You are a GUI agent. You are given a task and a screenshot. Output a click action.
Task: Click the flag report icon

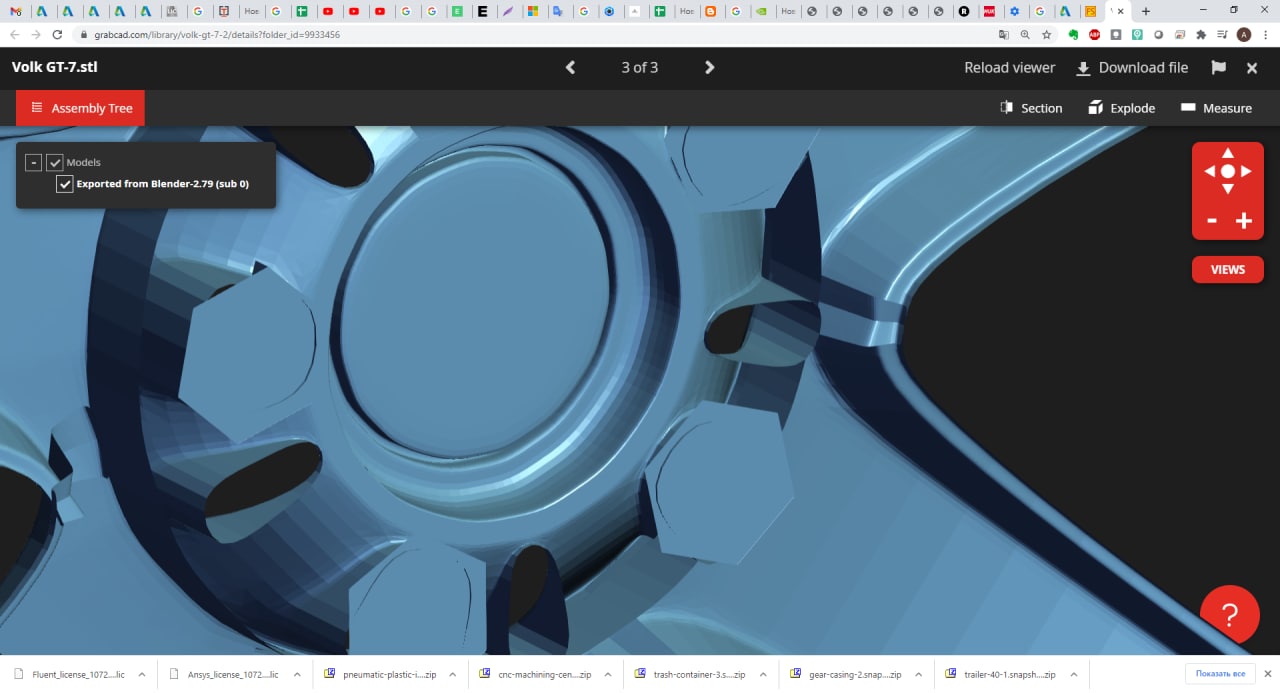(x=1218, y=68)
